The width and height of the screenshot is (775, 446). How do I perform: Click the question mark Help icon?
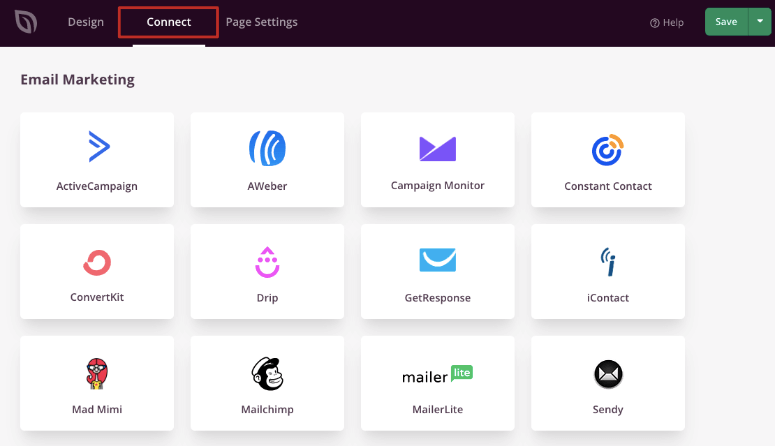click(654, 23)
